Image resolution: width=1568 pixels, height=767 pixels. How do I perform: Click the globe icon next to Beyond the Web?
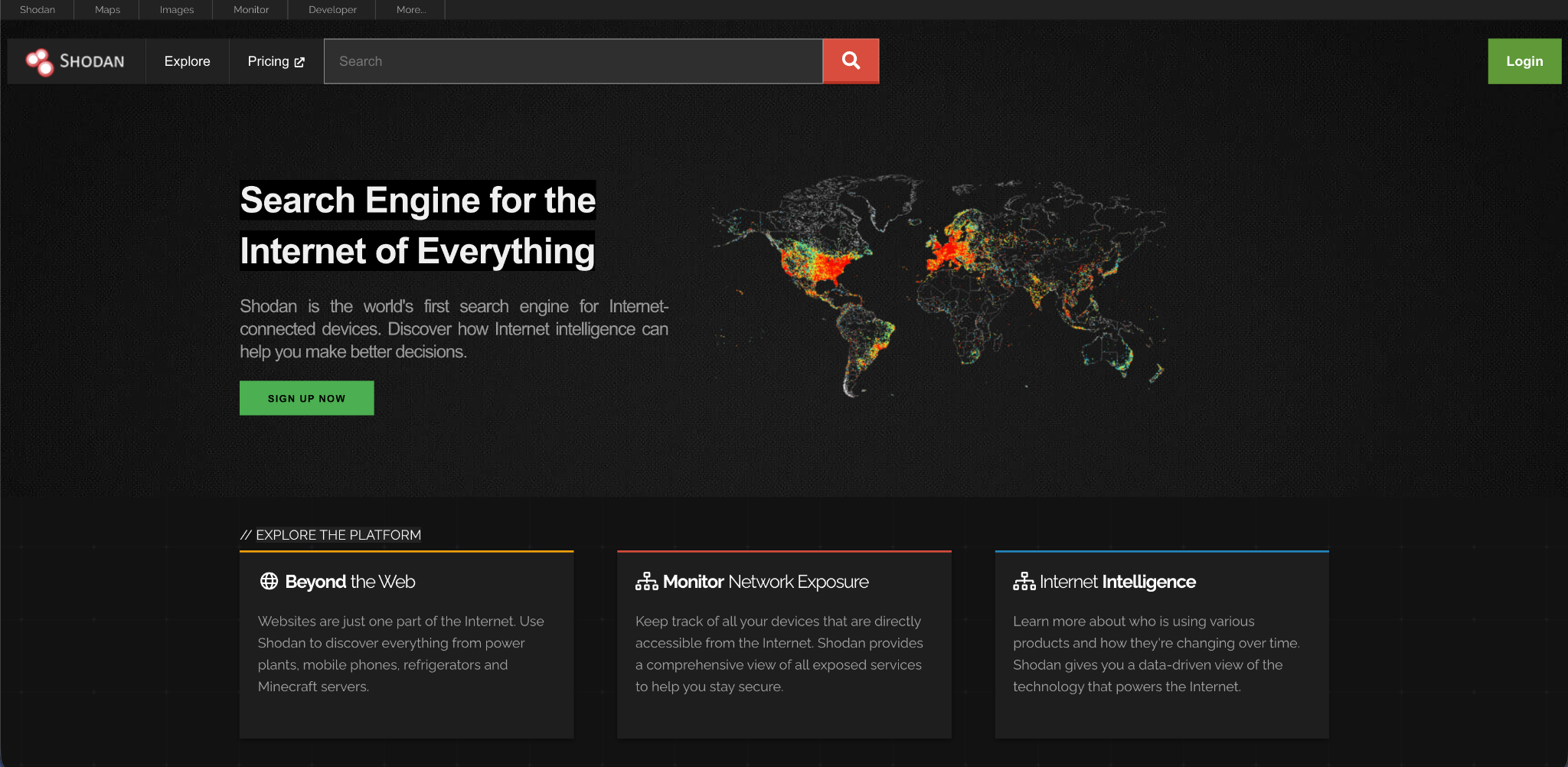[269, 581]
